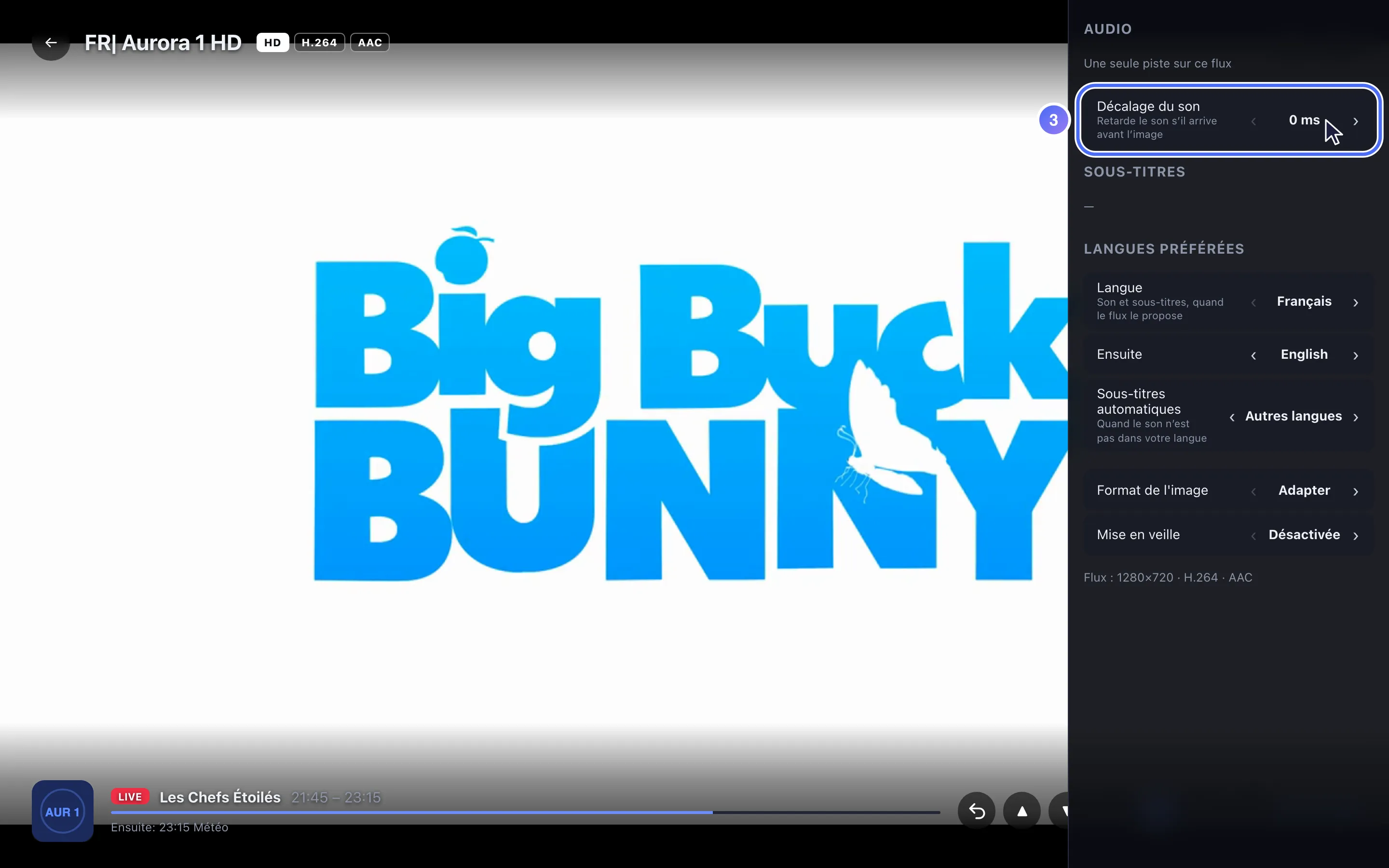The height and width of the screenshot is (868, 1389).
Task: Next Format de l'image option chevron
Action: (1356, 491)
